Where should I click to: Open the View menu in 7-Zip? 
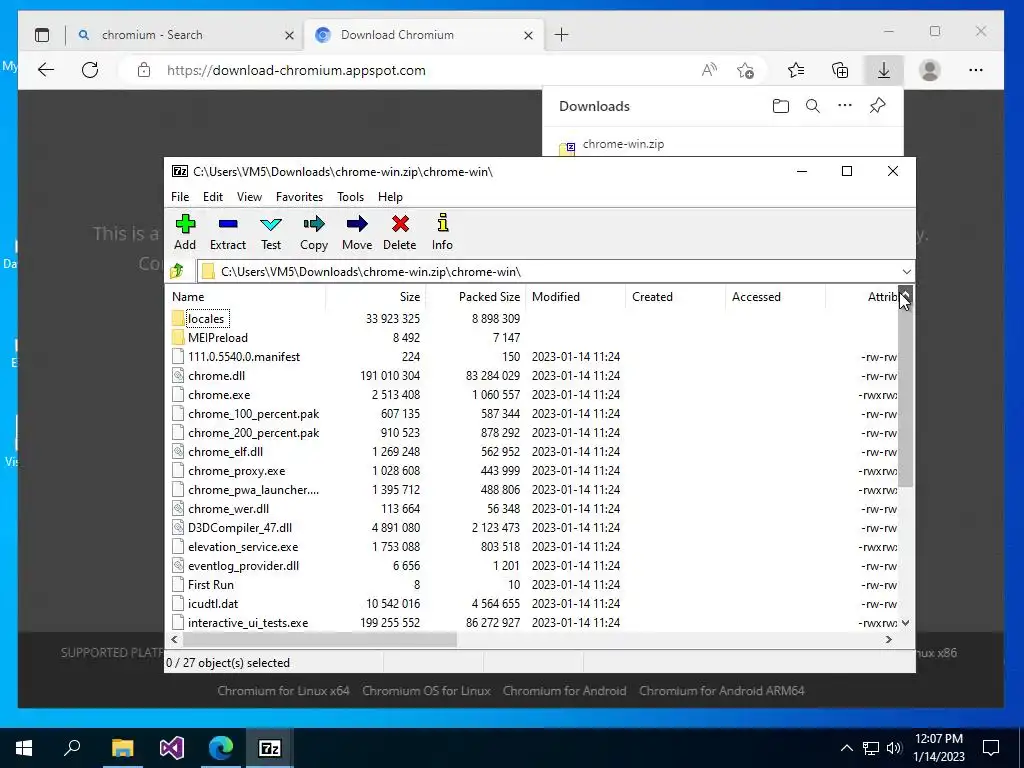pyautogui.click(x=249, y=197)
